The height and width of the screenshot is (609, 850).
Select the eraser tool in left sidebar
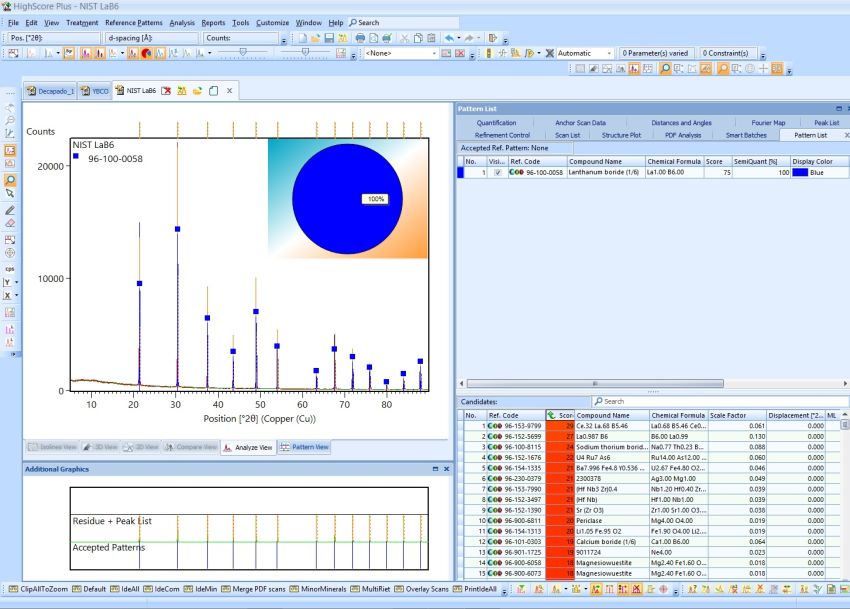[x=10, y=223]
